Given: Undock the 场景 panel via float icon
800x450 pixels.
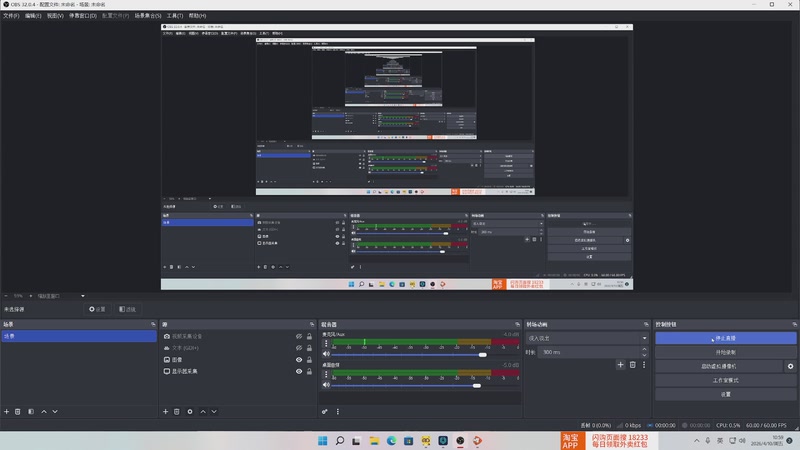Looking at the screenshot, I should (x=153, y=324).
